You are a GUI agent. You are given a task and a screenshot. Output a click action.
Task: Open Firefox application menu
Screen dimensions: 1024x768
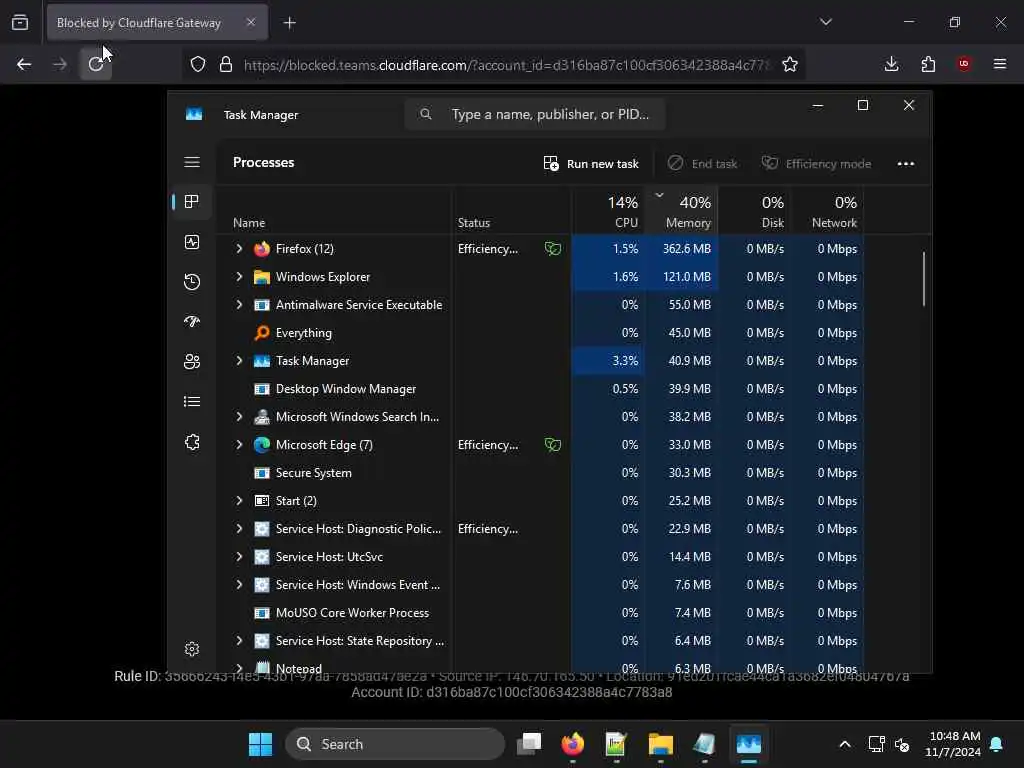[1000, 64]
